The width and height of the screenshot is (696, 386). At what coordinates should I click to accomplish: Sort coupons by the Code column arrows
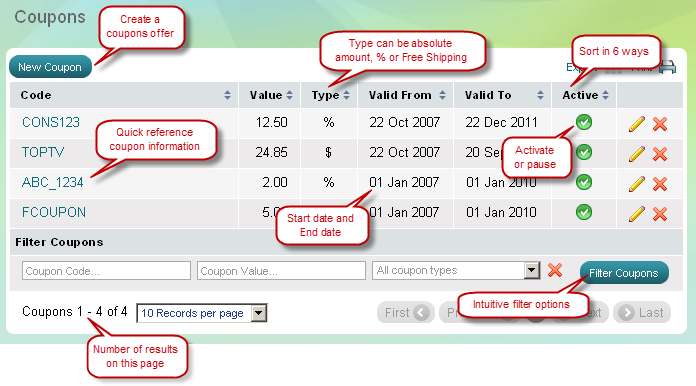pyautogui.click(x=227, y=95)
